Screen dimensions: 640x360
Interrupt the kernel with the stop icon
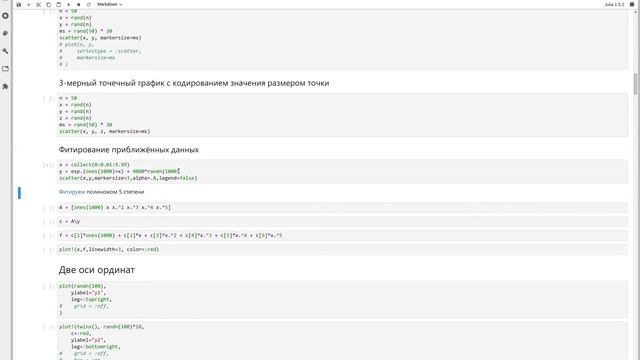78,4
